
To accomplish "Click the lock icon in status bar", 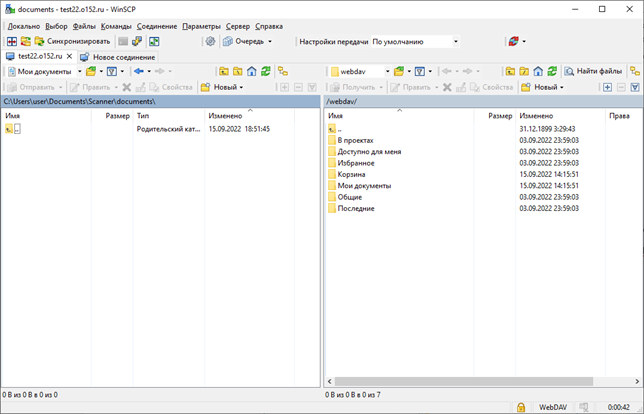I will [521, 407].
